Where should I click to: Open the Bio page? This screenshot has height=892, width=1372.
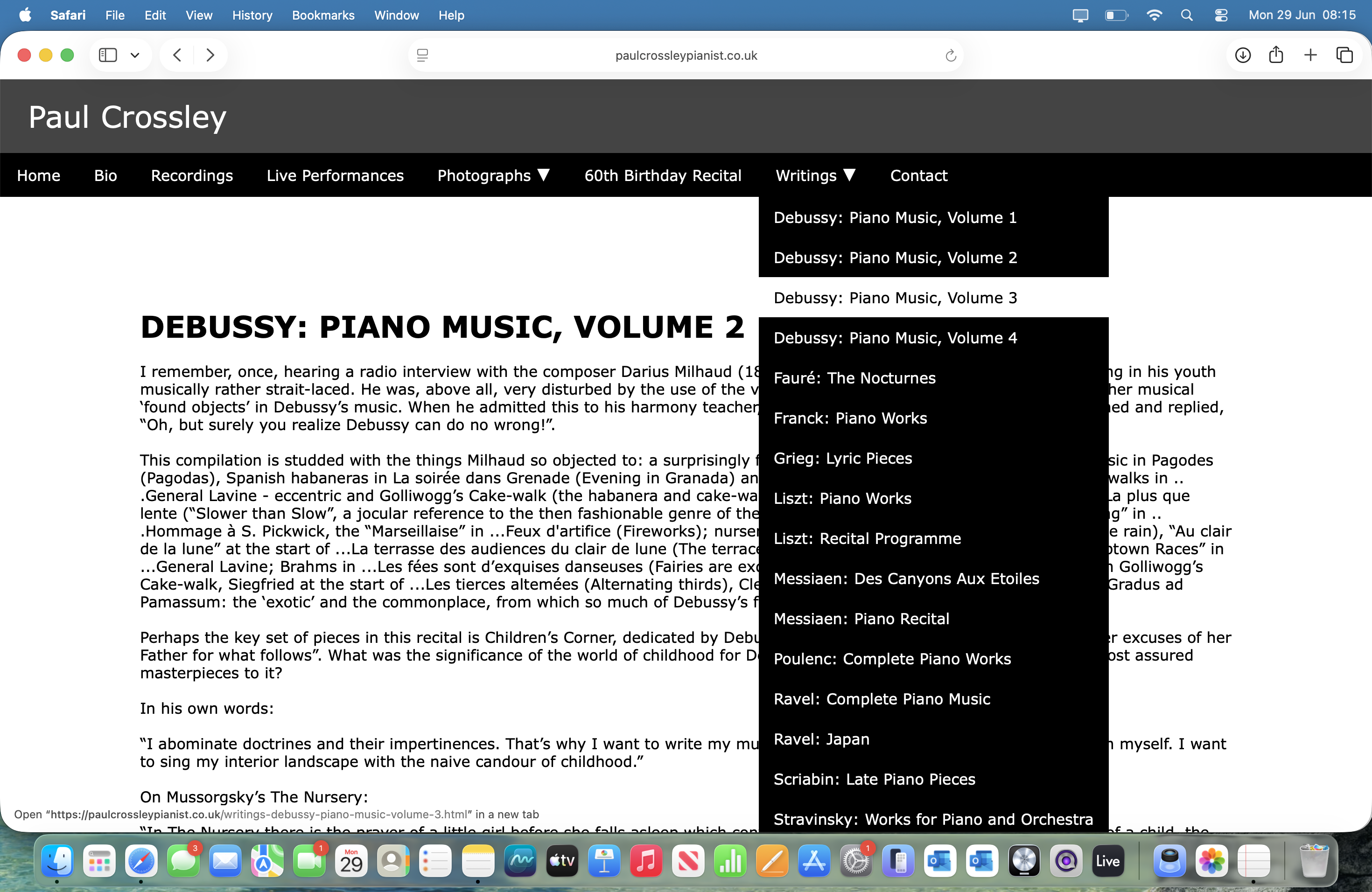click(105, 175)
